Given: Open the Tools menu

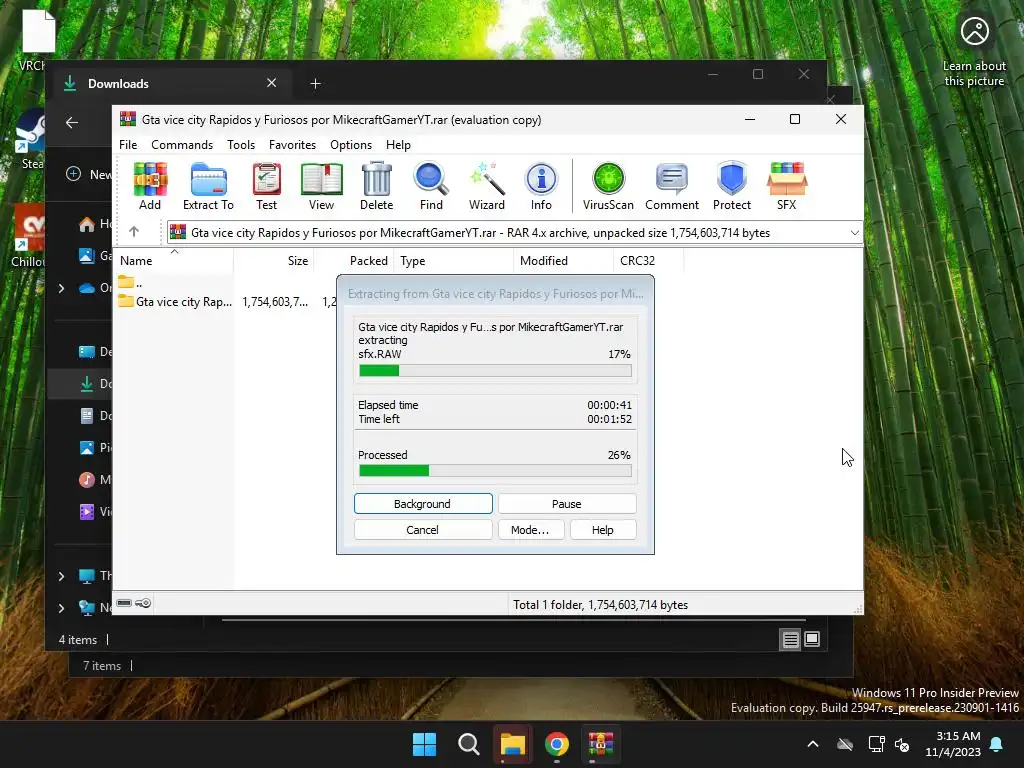Looking at the screenshot, I should pyautogui.click(x=241, y=145).
